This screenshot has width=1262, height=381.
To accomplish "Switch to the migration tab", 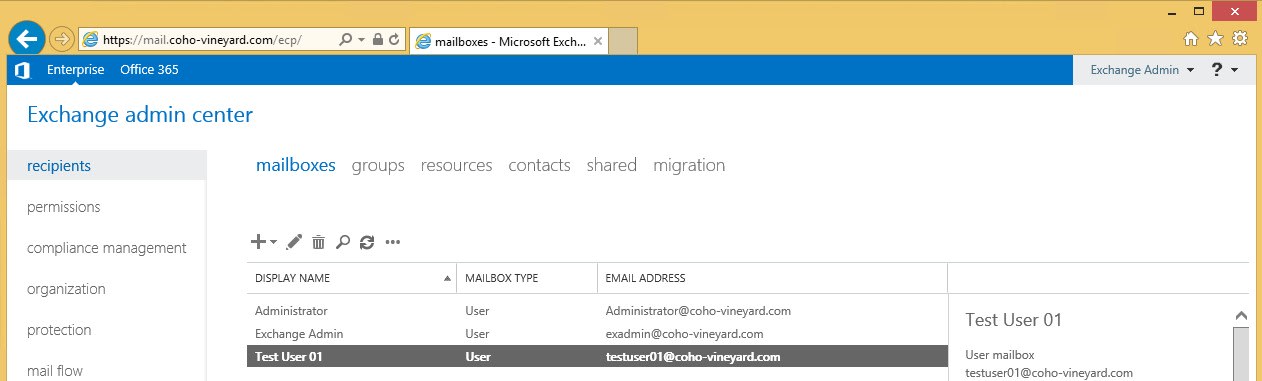I will (689, 165).
